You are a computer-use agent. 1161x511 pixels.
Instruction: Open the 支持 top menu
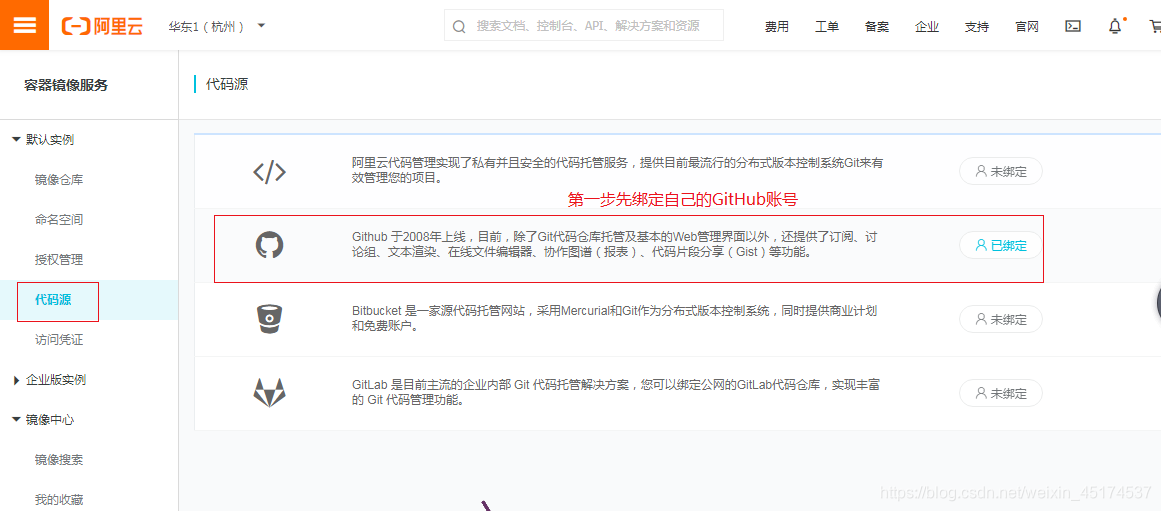pos(977,27)
